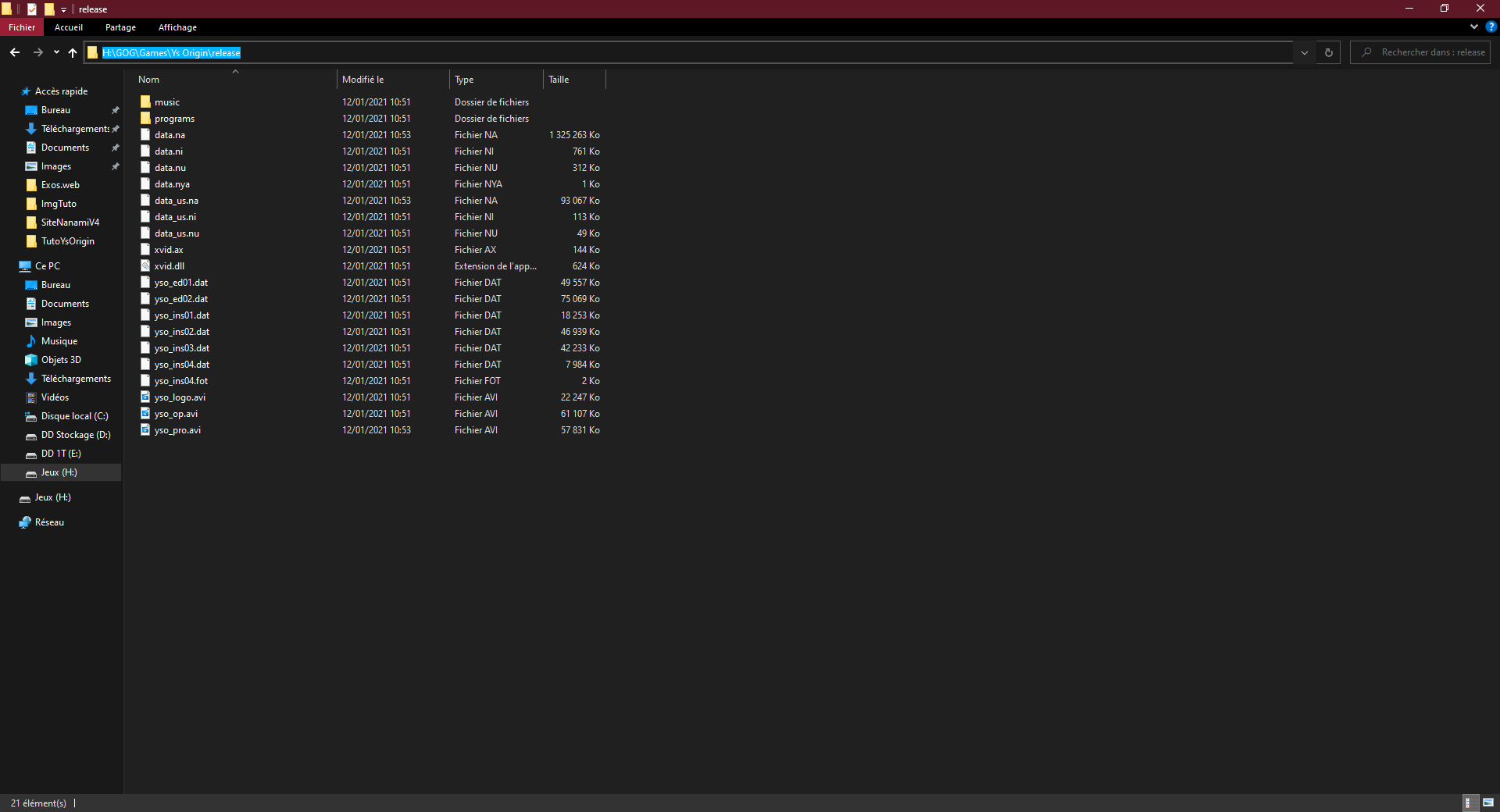Expand the address bar history dropdown
Viewport: 1500px width, 812px height.
pos(1304,52)
